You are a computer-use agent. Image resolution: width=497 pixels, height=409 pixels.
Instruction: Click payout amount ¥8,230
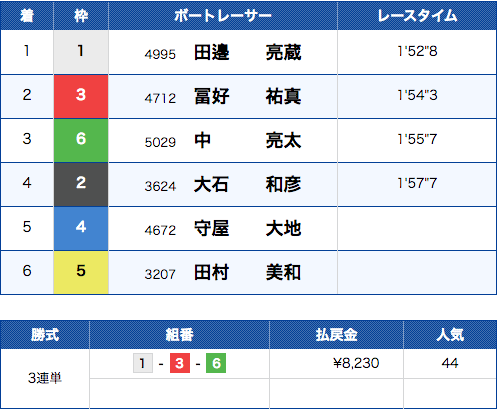click(x=356, y=363)
